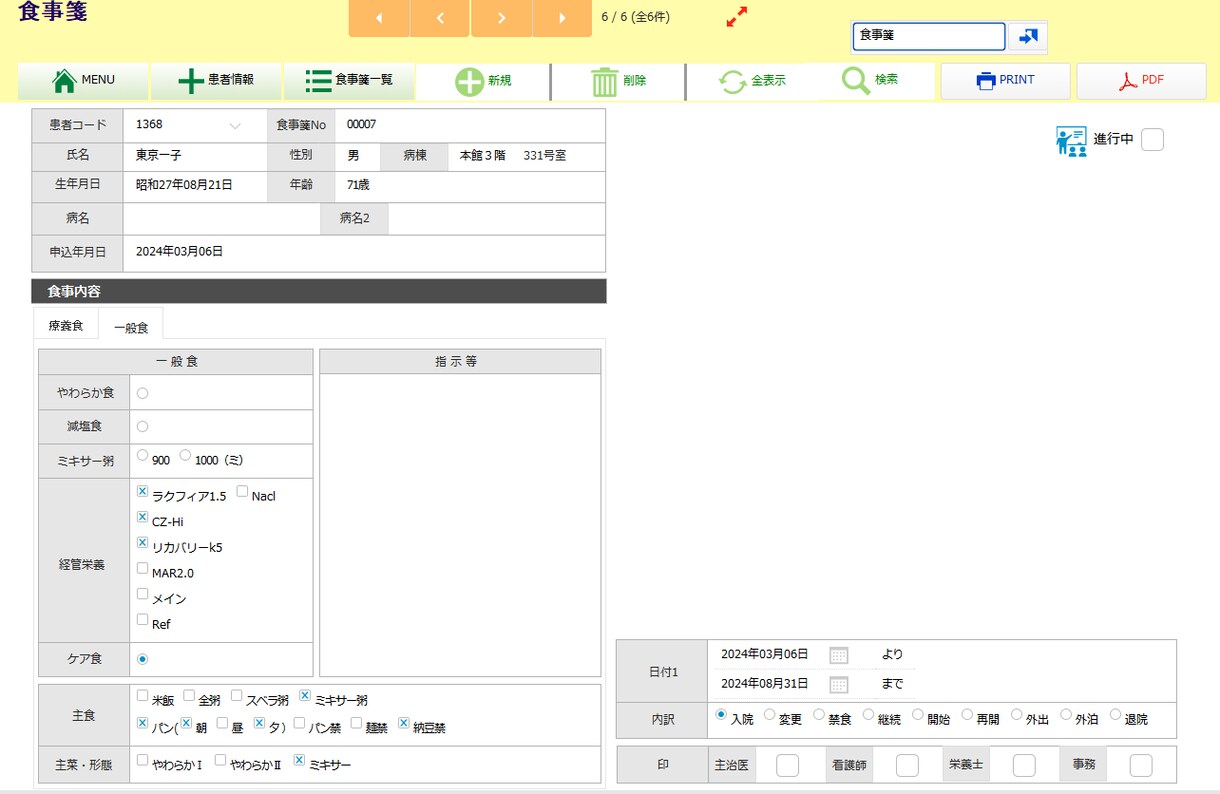Start a search with 検索
This screenshot has width=1220, height=794.
[x=870, y=81]
